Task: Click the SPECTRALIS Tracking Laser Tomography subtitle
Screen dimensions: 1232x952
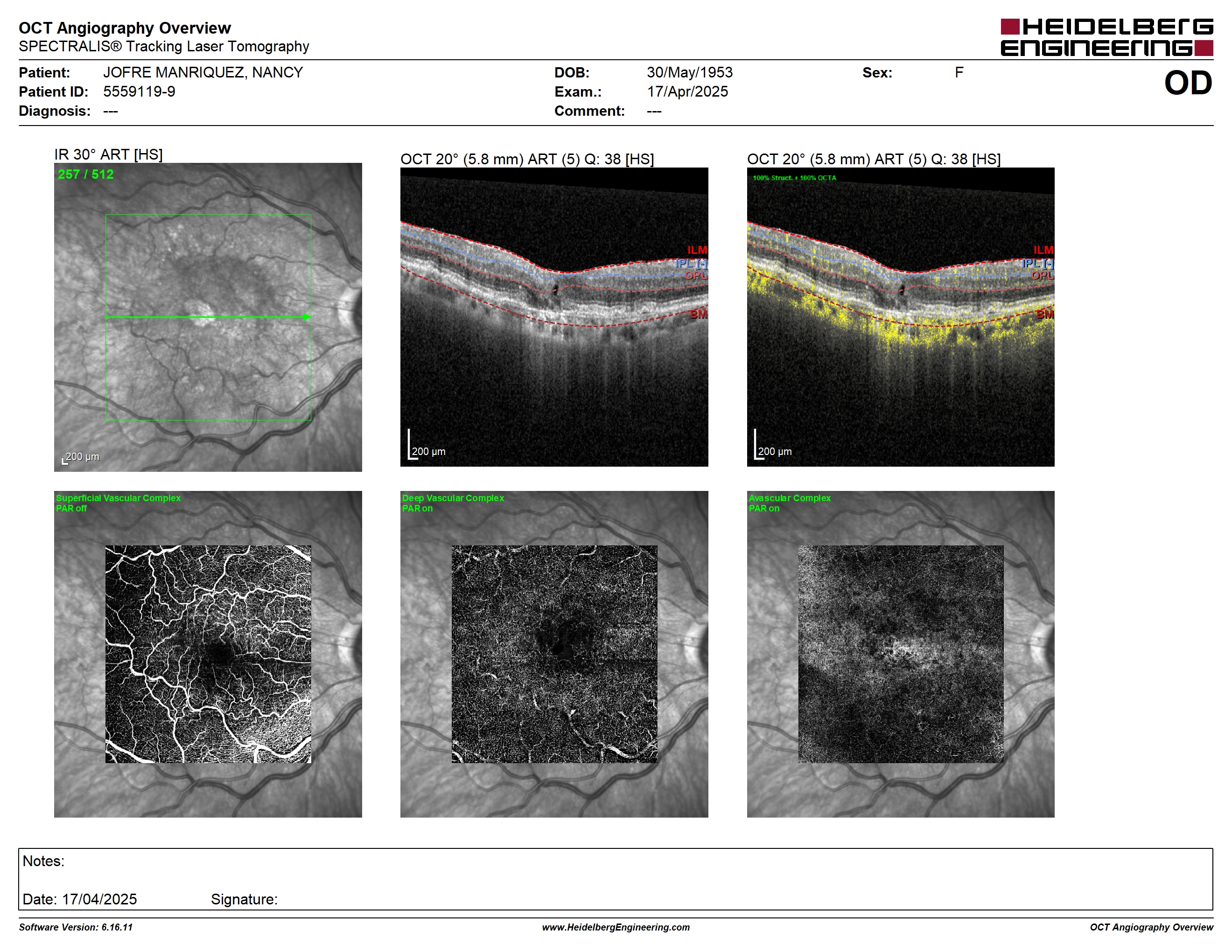Action: (164, 46)
